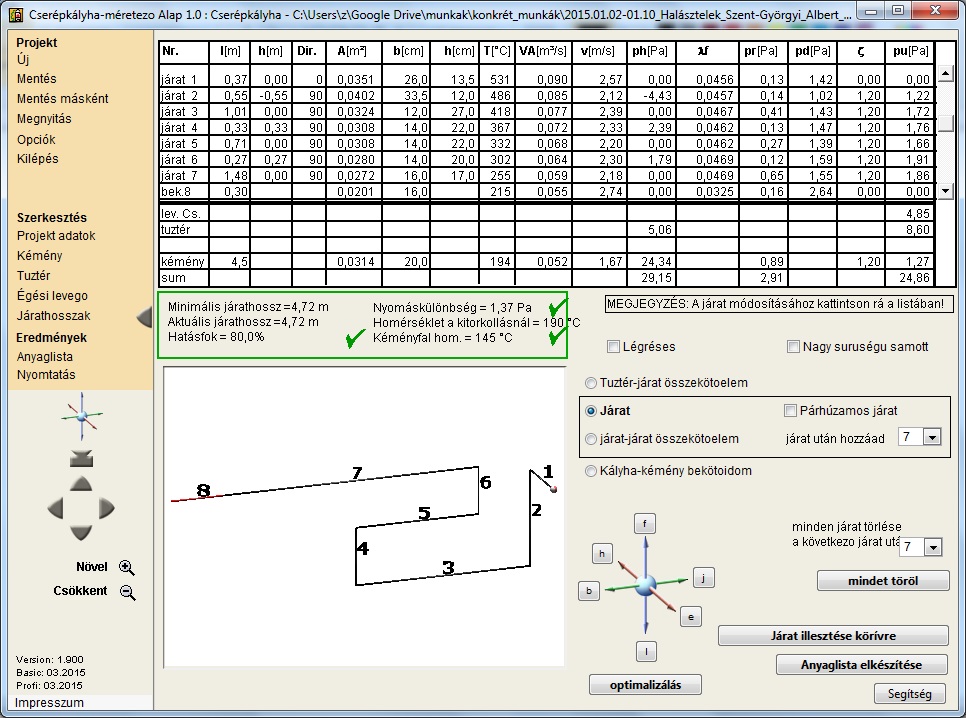Enable the Légréses checkbox
Viewport: 966px width, 718px height.
(x=614, y=347)
